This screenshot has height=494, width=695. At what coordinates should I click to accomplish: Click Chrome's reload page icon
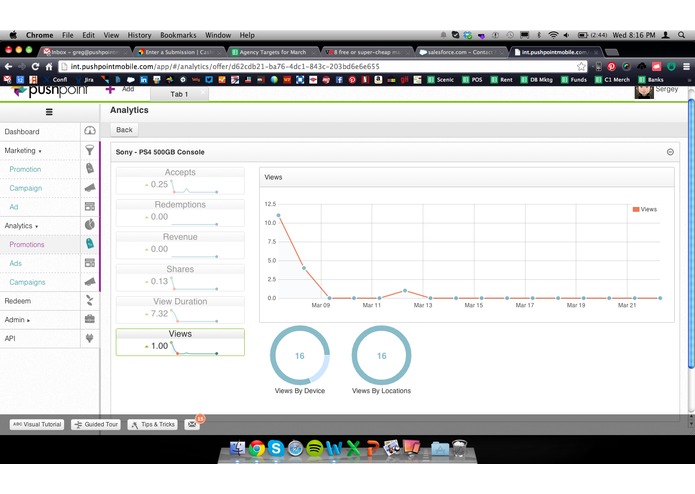(35, 66)
